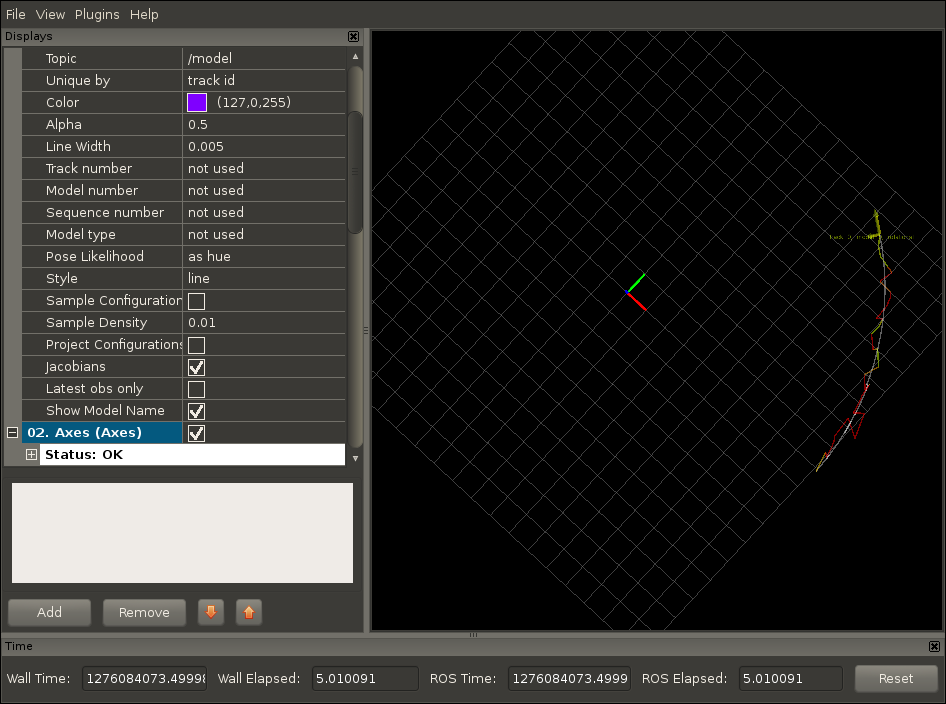Open the Style property set to line
946x704 pixels.
pos(265,279)
